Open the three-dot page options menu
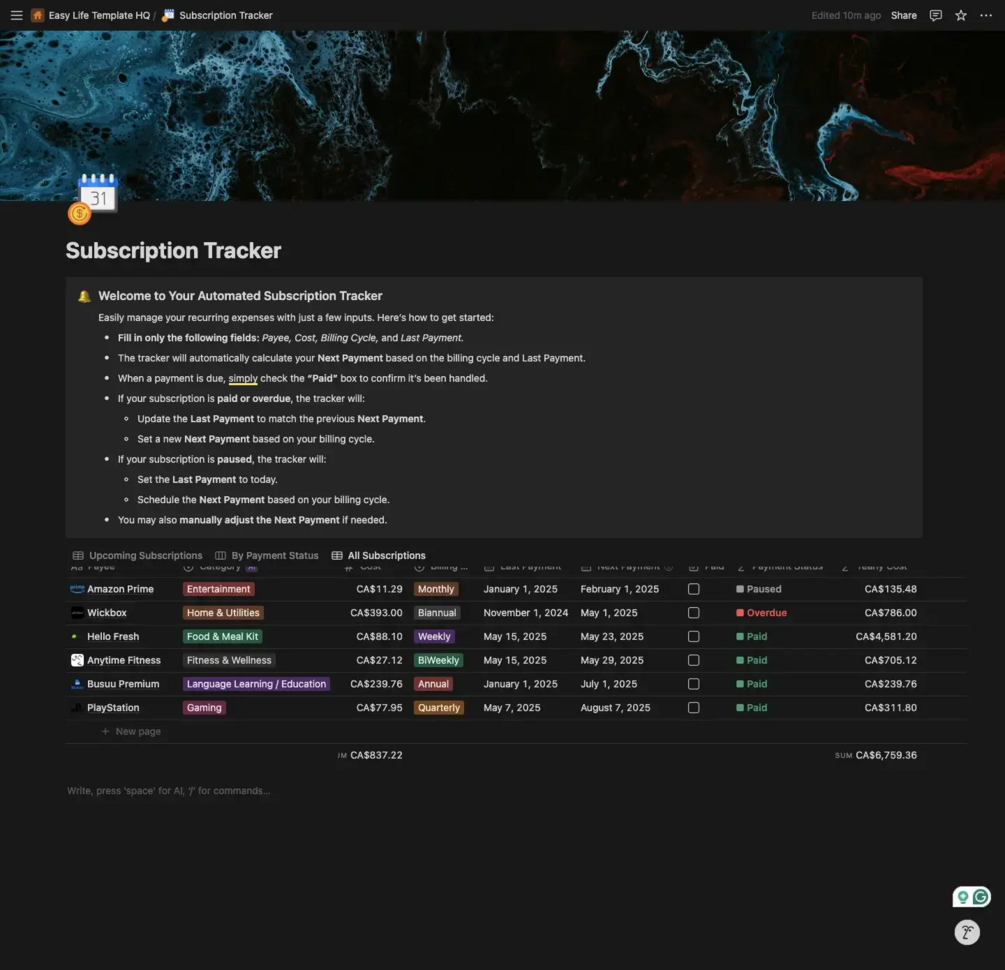Screen dimensions: 1005x970 click(x=986, y=15)
